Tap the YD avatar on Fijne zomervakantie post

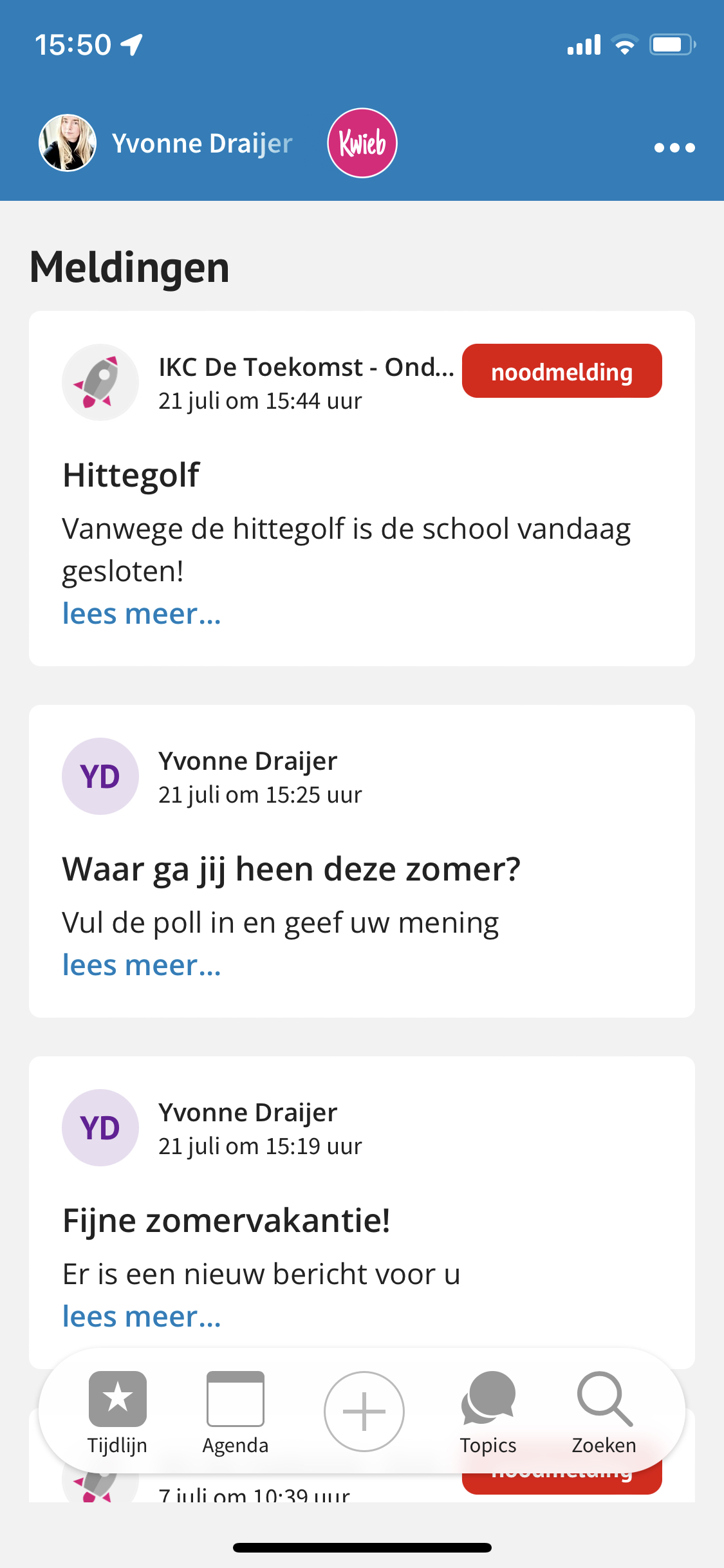pyautogui.click(x=100, y=1128)
